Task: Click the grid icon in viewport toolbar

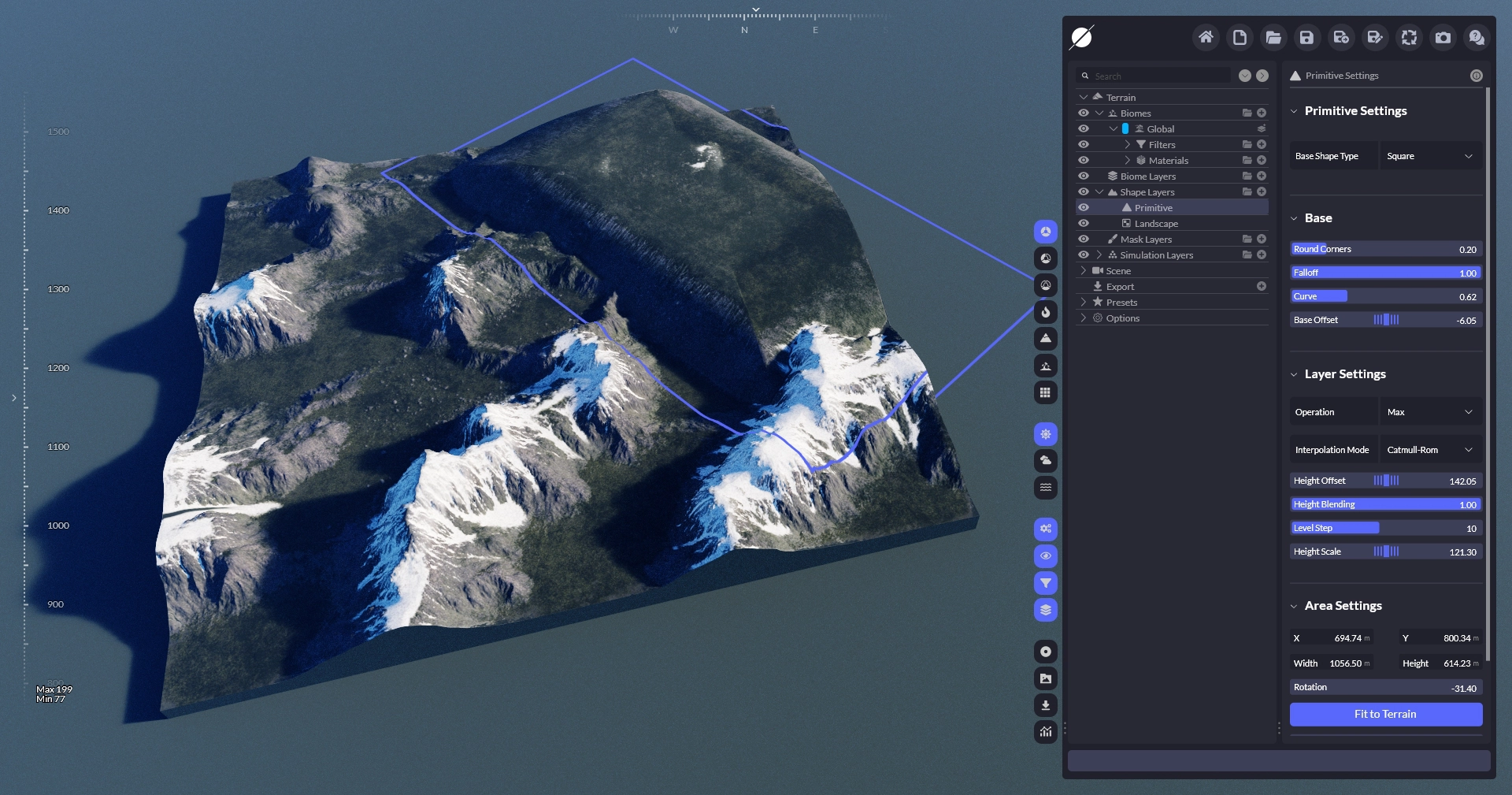Action: (x=1046, y=392)
